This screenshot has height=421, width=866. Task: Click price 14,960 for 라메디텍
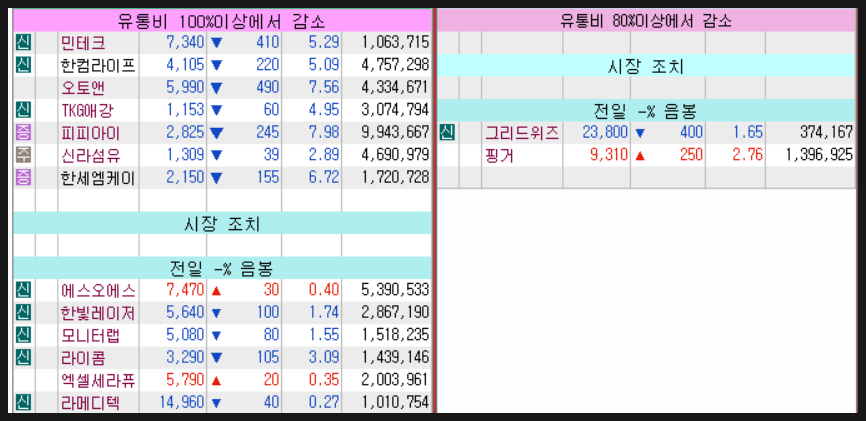[182, 402]
